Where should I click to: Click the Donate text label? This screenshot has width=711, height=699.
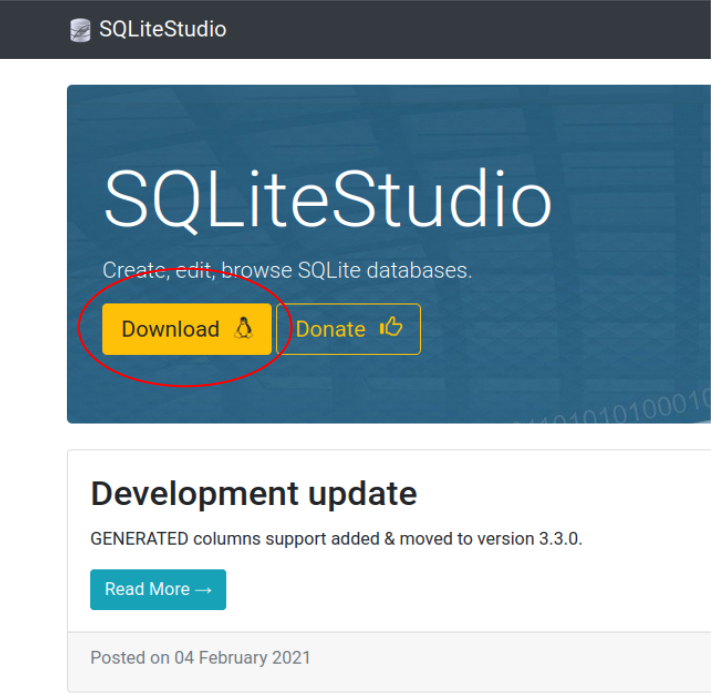coord(330,329)
